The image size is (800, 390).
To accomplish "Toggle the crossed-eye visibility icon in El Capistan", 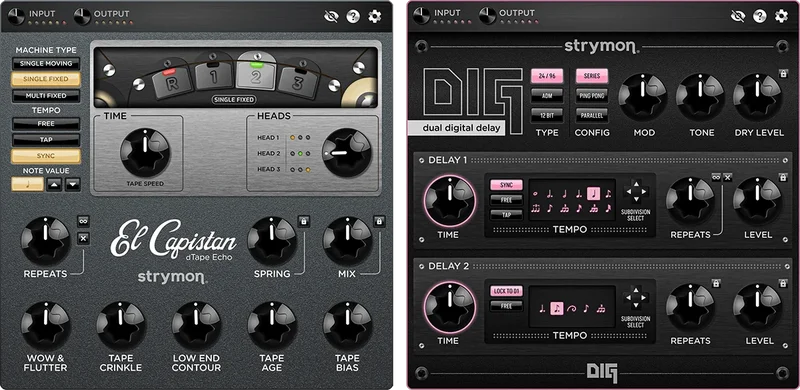I will point(331,16).
